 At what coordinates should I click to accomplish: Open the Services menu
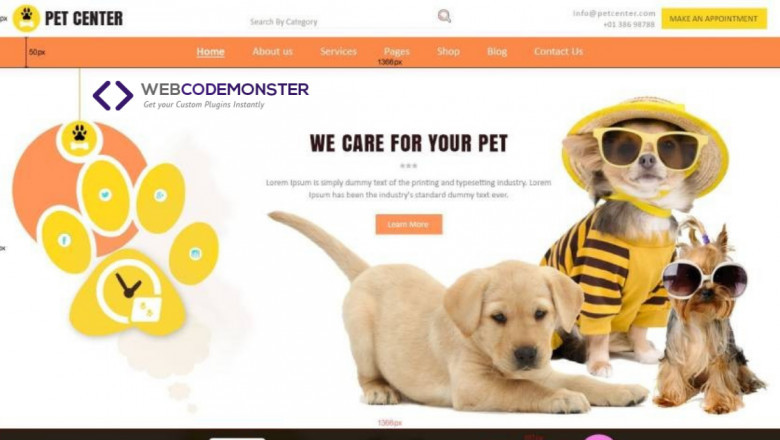click(x=338, y=52)
